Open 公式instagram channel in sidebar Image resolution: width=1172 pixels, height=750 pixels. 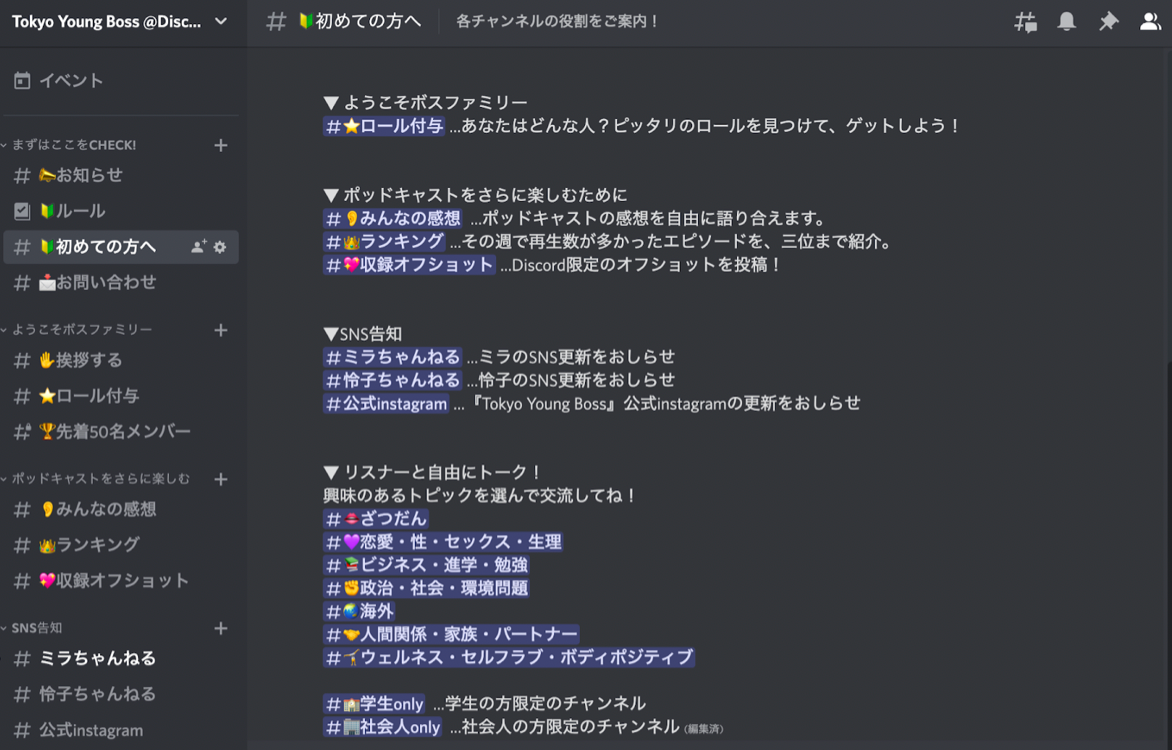[x=121, y=730]
